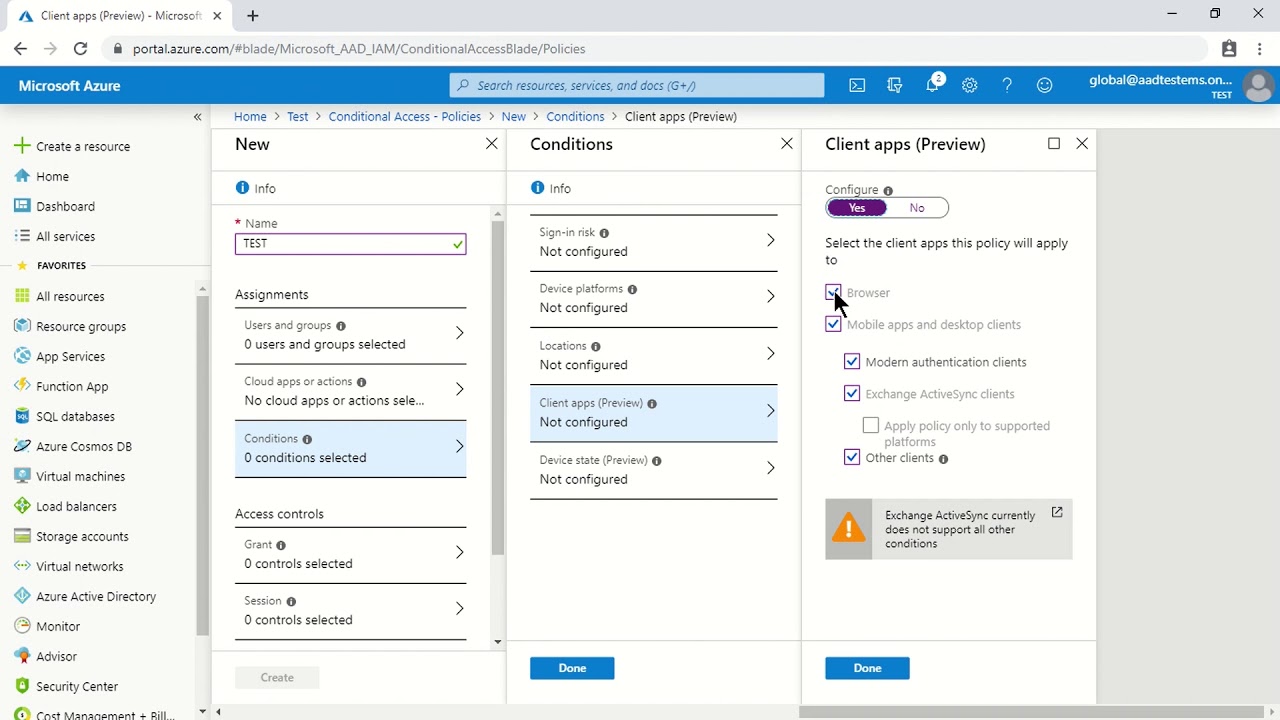This screenshot has height=720, width=1280.
Task: Click the Azure Active Directory icon
Action: (22, 596)
